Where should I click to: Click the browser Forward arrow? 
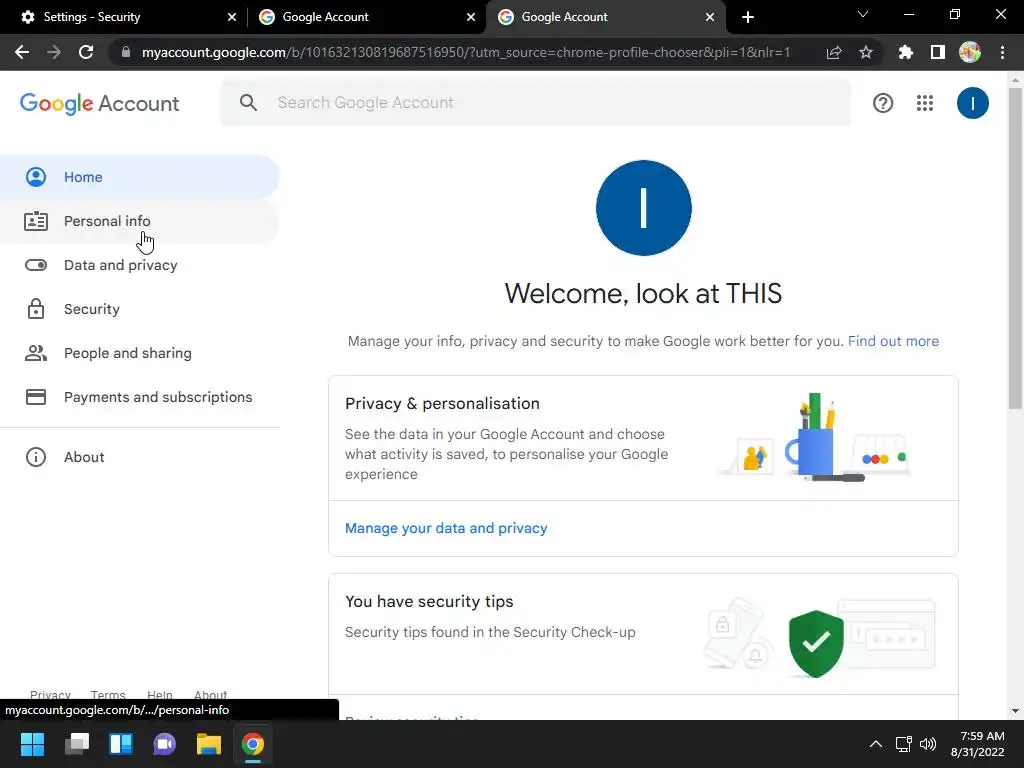(x=54, y=52)
